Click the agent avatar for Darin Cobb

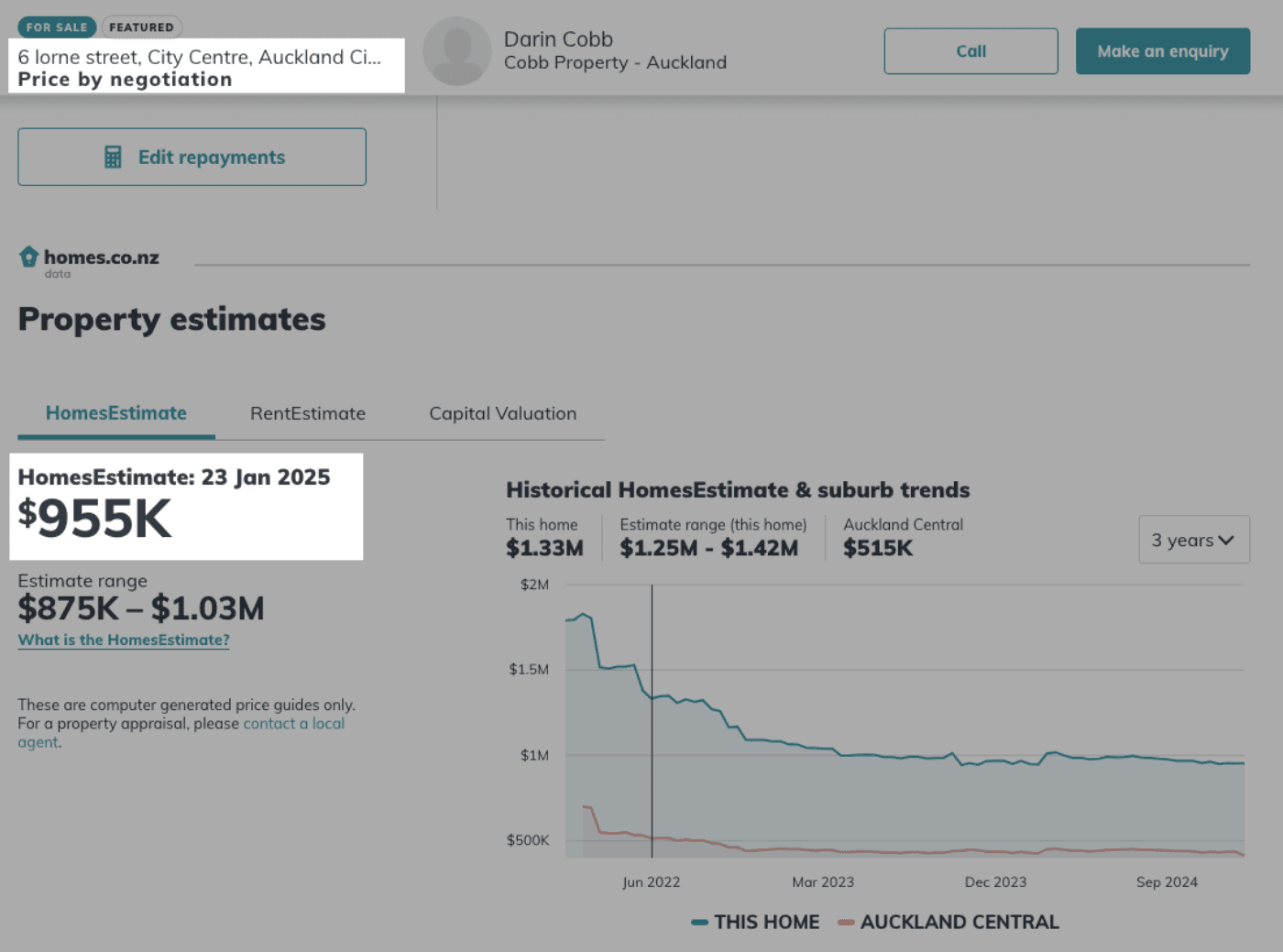coord(456,51)
